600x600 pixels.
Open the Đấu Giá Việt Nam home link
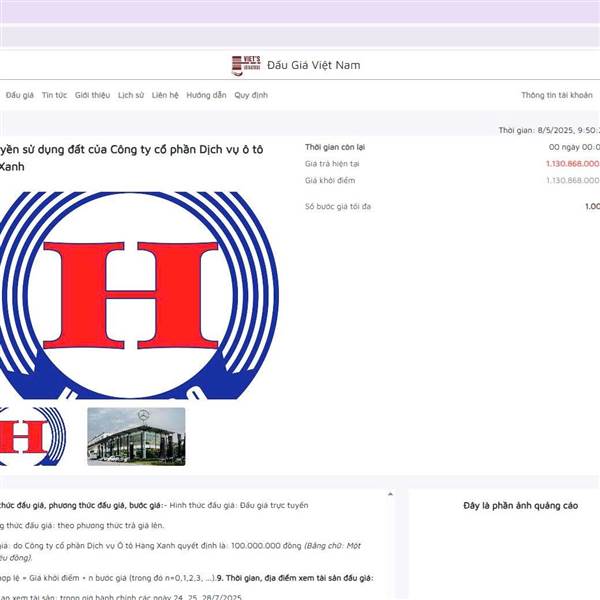click(313, 65)
